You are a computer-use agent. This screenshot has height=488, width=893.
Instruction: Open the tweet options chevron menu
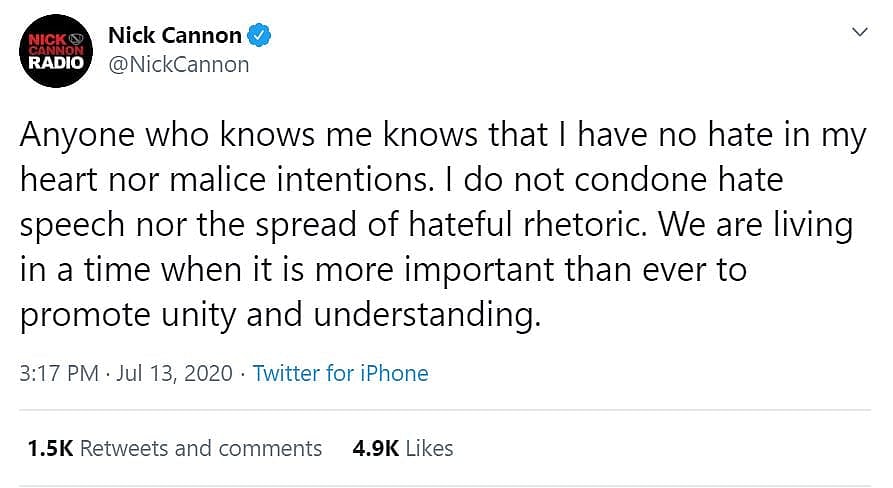tap(858, 33)
